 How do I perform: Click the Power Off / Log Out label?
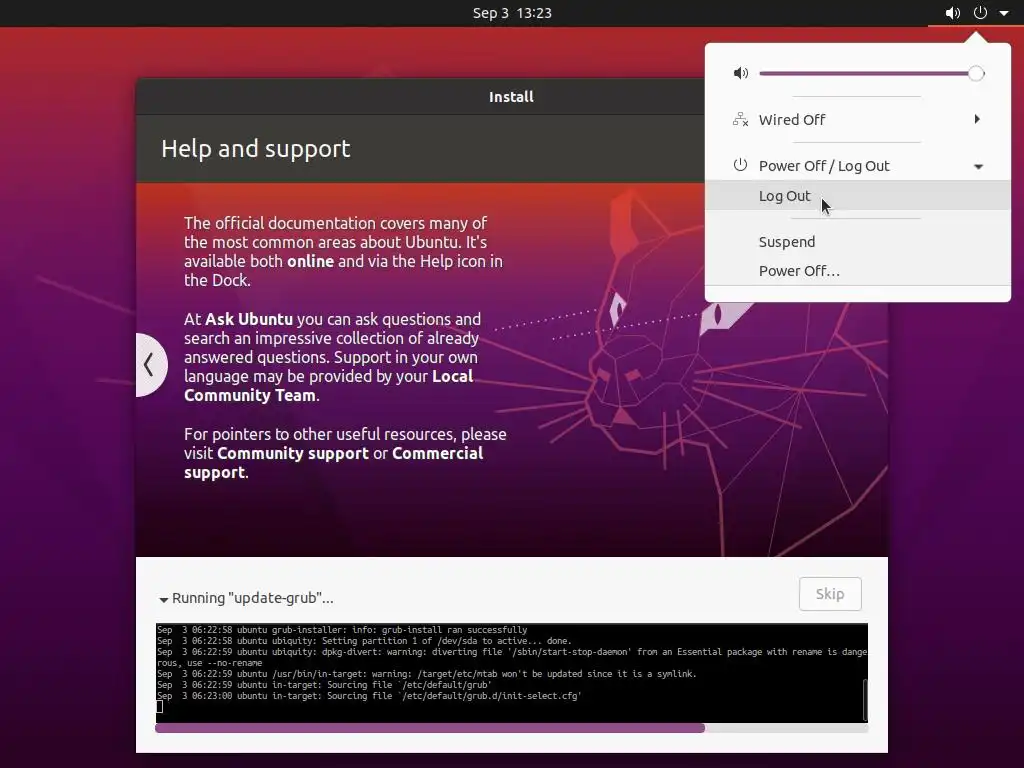pyautogui.click(x=824, y=166)
